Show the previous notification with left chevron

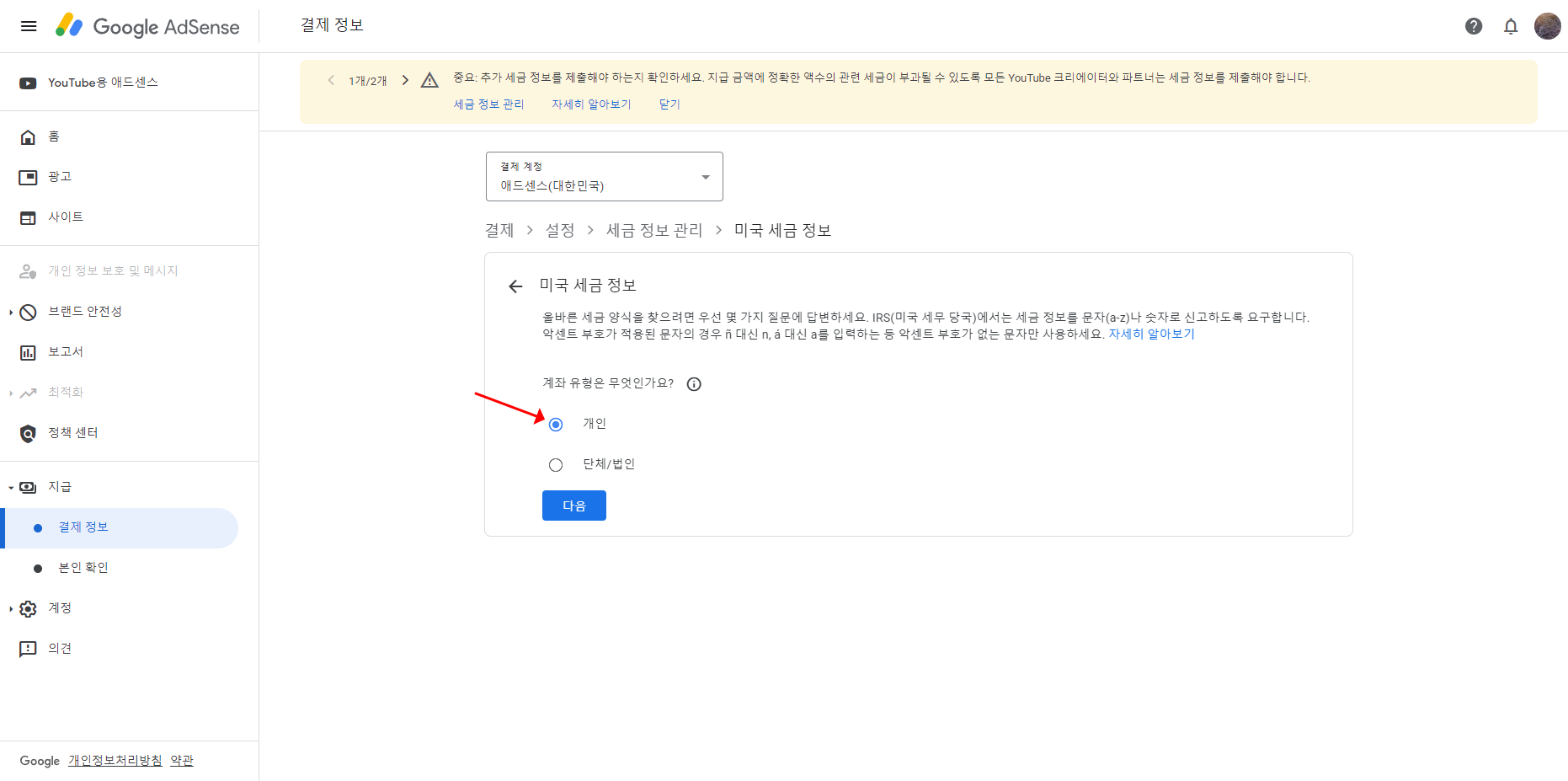coord(331,80)
